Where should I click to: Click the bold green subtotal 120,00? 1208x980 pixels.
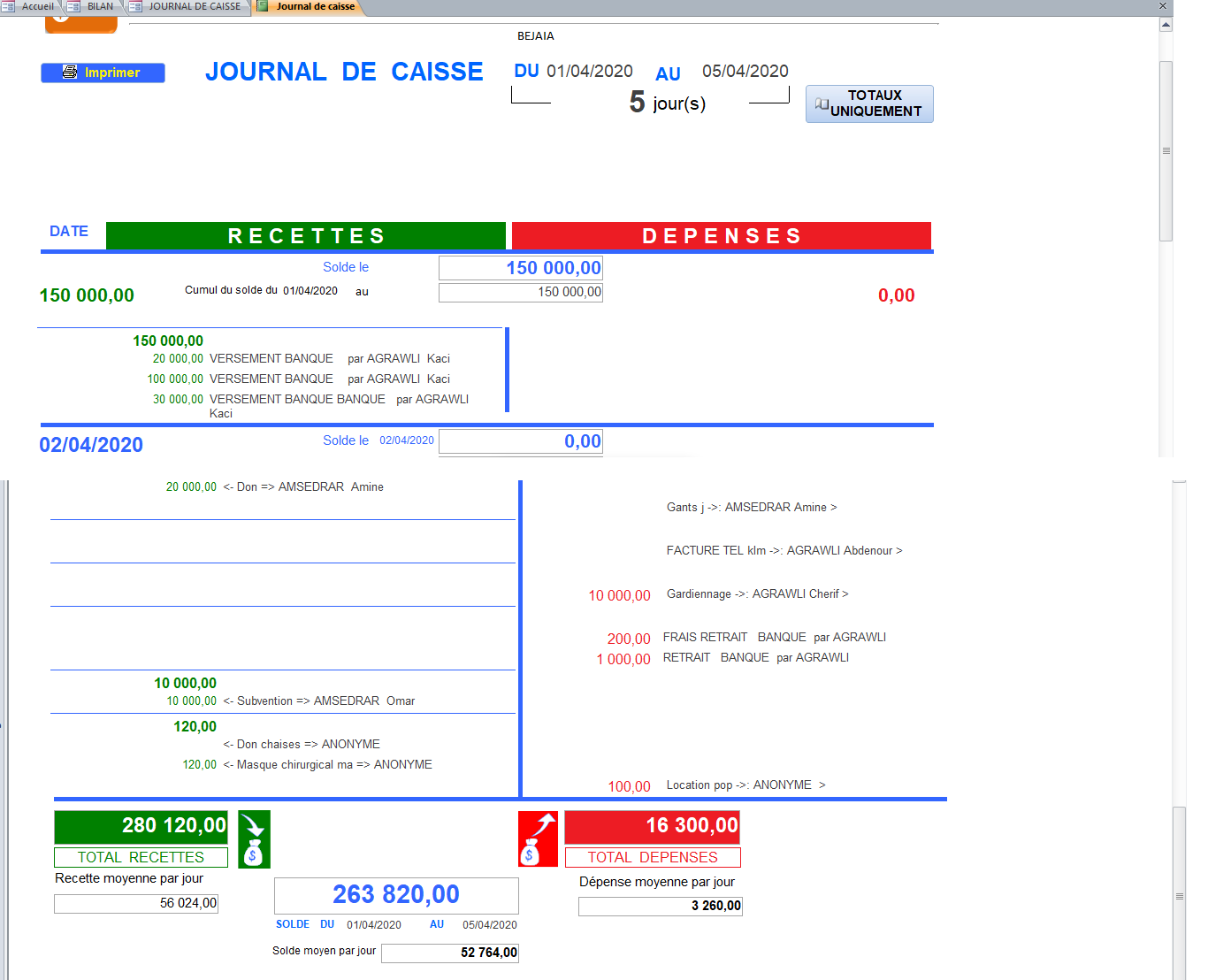pos(195,726)
